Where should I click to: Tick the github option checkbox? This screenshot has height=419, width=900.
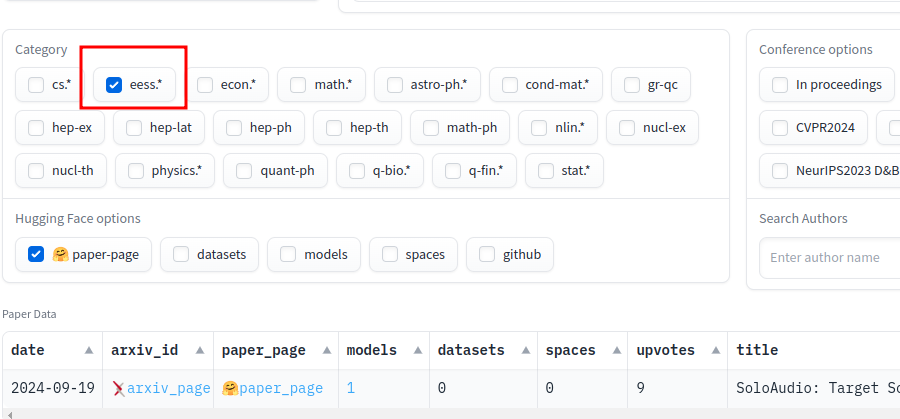[487, 254]
